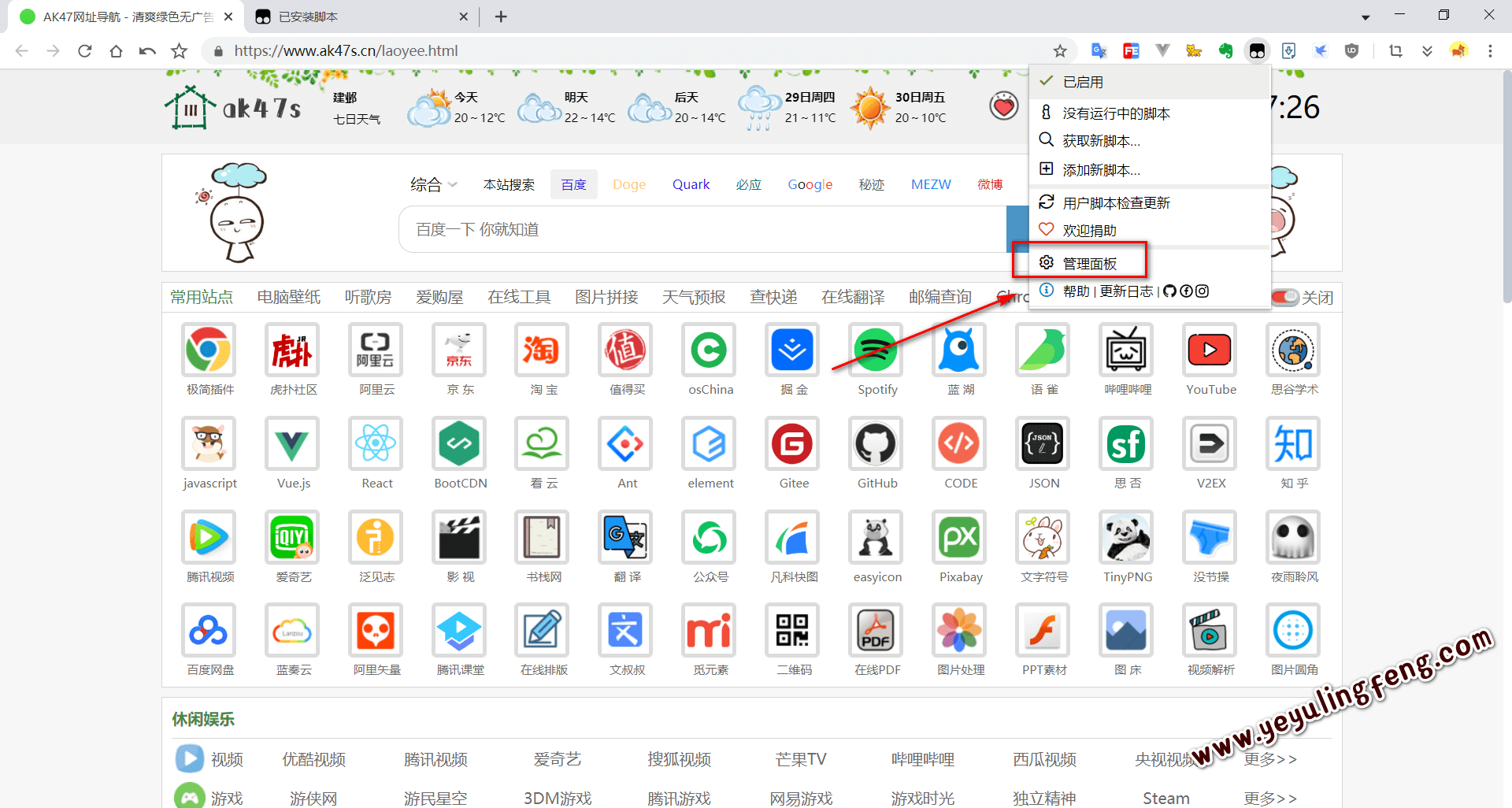The height and width of the screenshot is (808, 1512).
Task: Expand the 综合 search category dropdown
Action: pos(433,184)
